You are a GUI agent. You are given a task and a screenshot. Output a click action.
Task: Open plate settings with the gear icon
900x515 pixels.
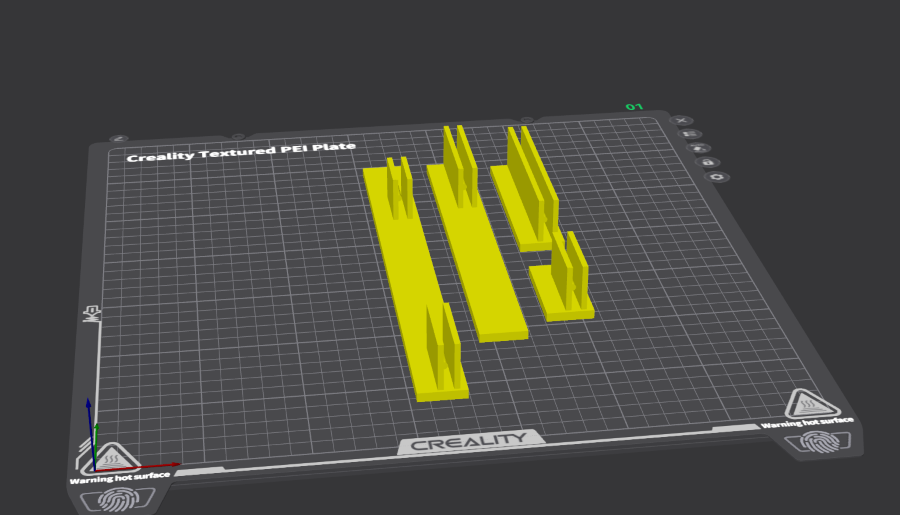[x=716, y=177]
